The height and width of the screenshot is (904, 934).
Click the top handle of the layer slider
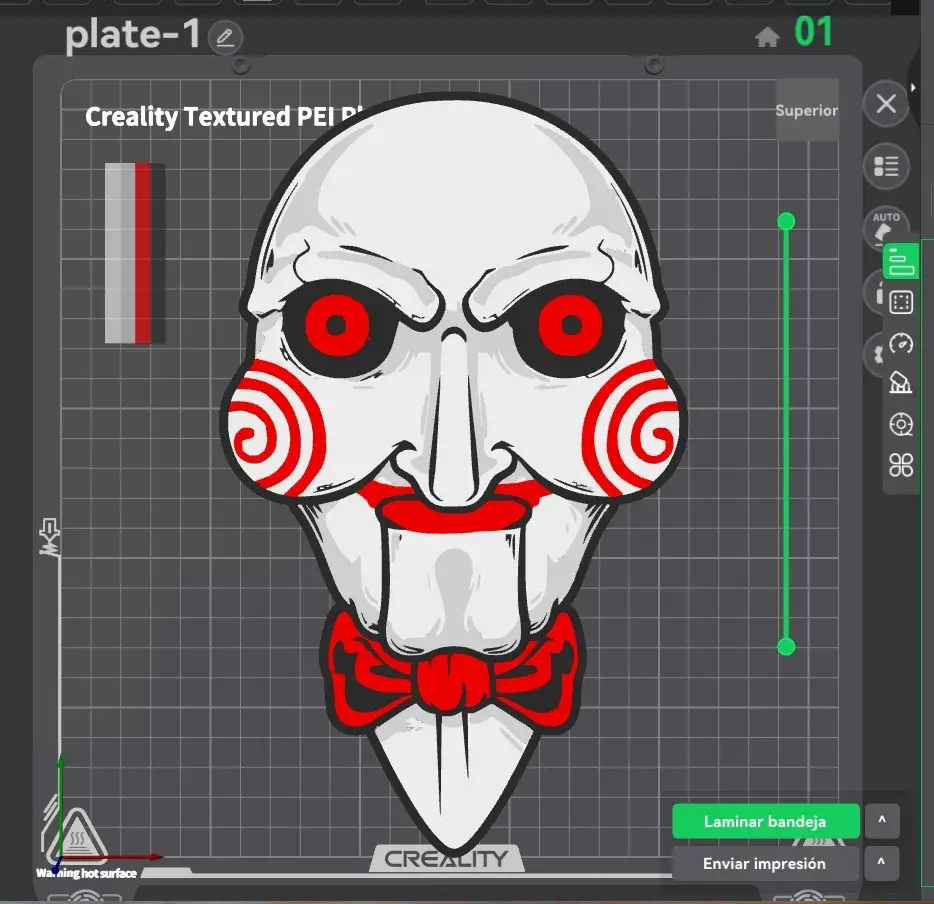click(x=786, y=222)
